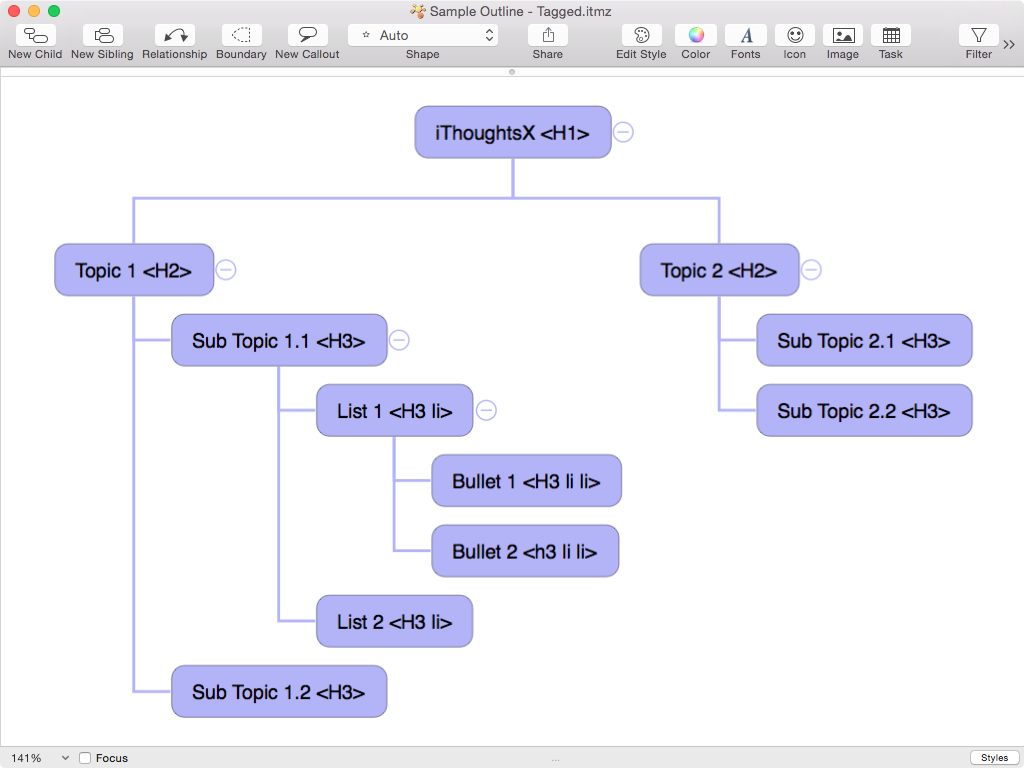Select Sub Topic 2.2 <H3> node

point(865,410)
